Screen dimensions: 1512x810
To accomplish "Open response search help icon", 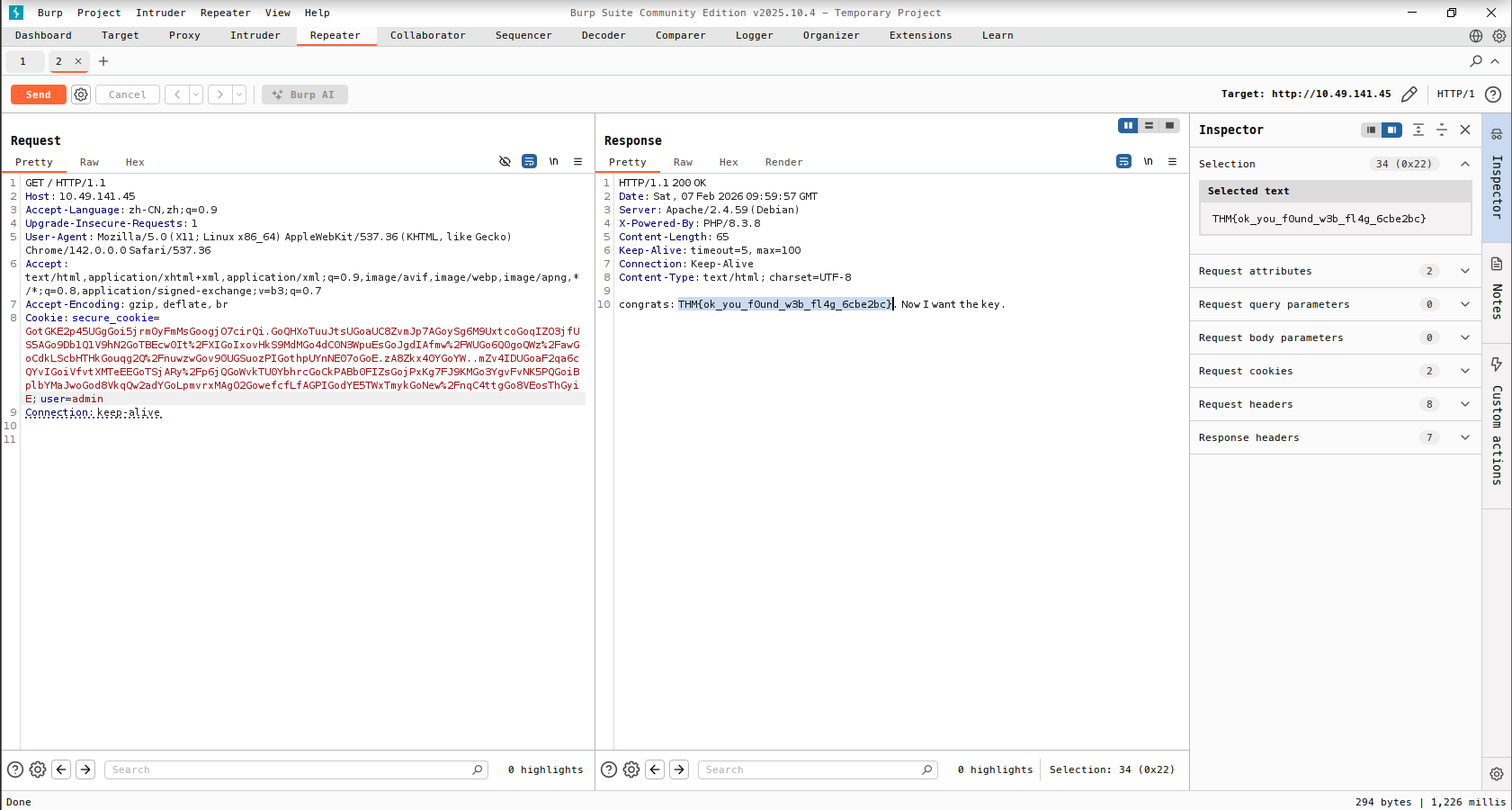I will [x=609, y=769].
